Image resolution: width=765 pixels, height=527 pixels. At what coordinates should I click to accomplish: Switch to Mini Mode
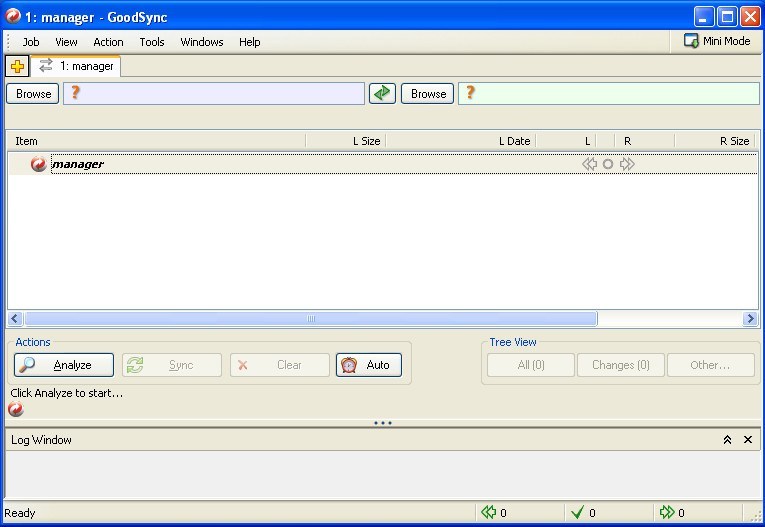[x=717, y=41]
